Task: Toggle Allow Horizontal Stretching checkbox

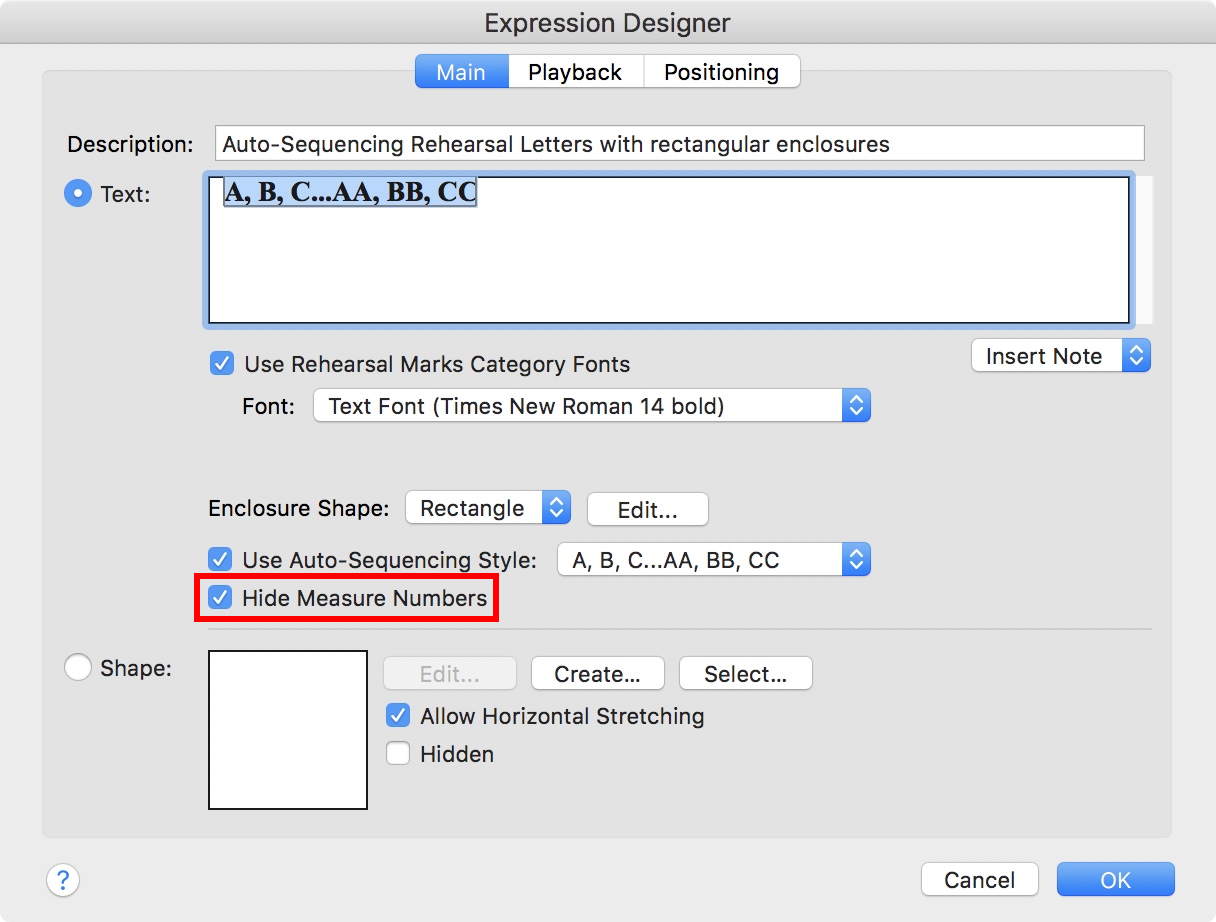Action: pyautogui.click(x=398, y=716)
